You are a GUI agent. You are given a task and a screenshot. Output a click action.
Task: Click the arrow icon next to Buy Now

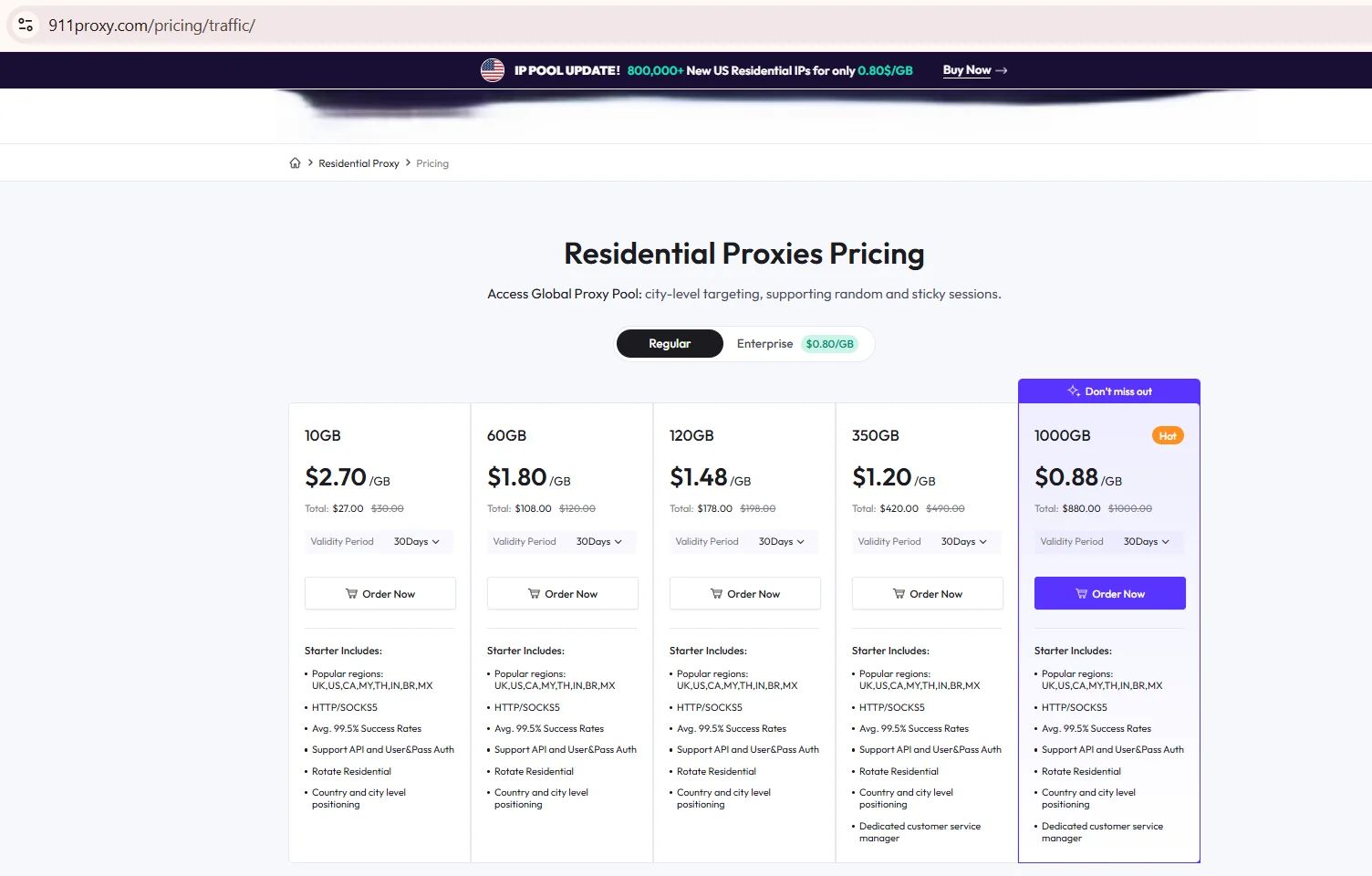(1001, 70)
